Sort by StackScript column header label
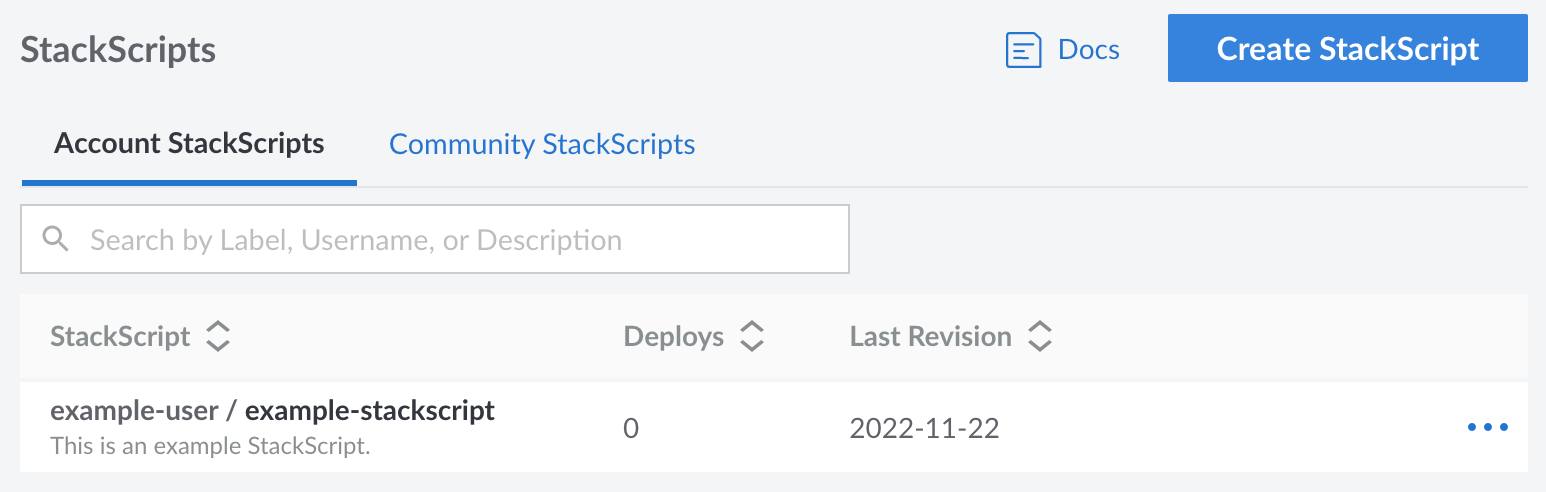1546x492 pixels. pyautogui.click(x=120, y=337)
